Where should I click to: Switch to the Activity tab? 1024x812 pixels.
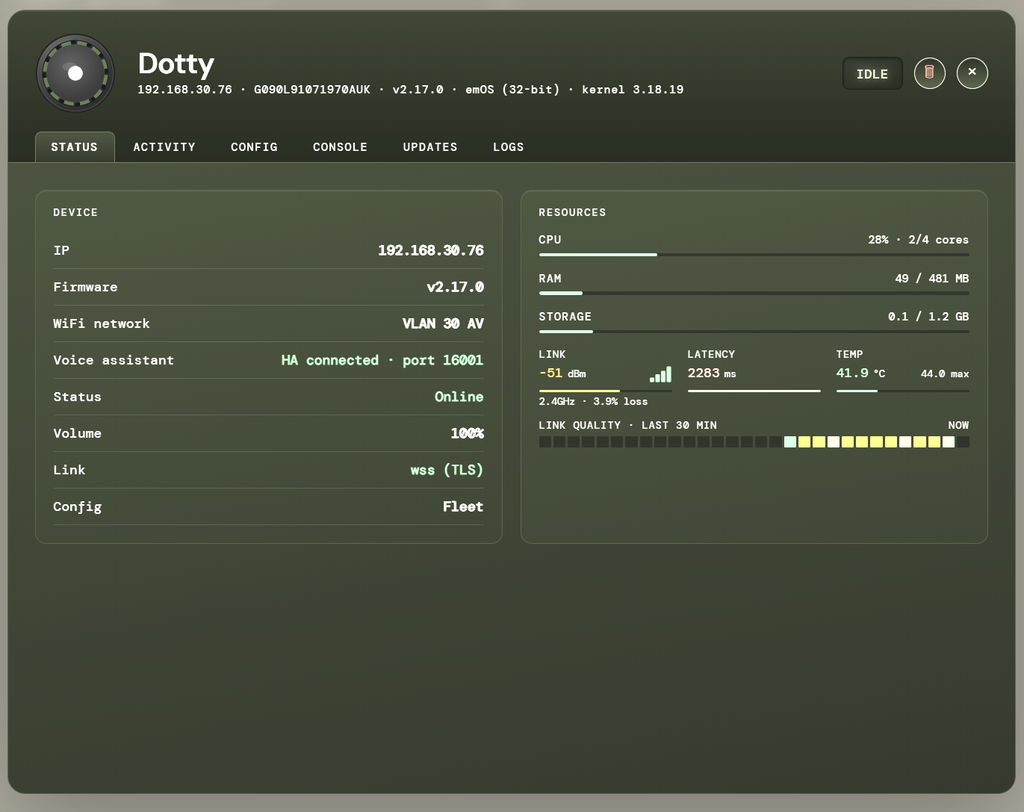[x=165, y=147]
